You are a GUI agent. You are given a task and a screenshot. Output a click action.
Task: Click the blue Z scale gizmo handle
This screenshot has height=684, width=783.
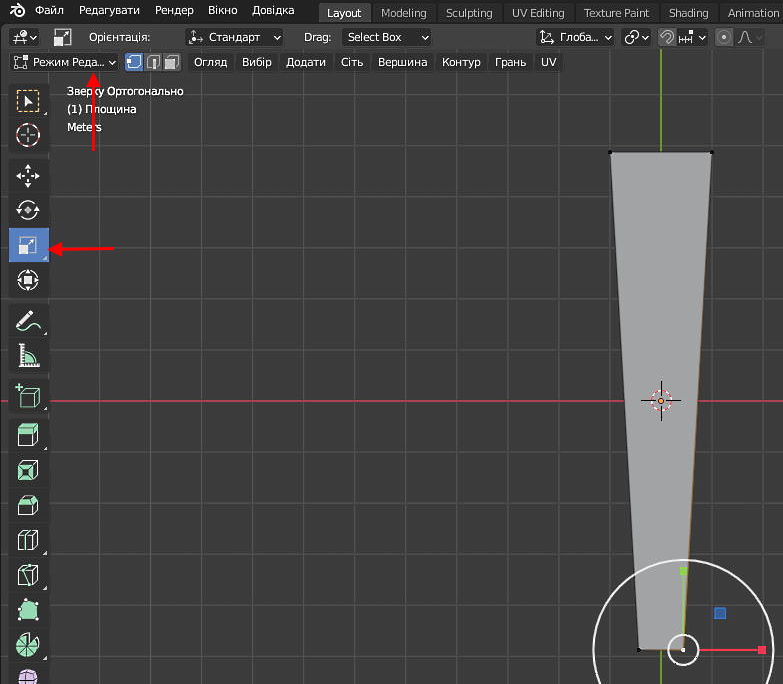[720, 613]
